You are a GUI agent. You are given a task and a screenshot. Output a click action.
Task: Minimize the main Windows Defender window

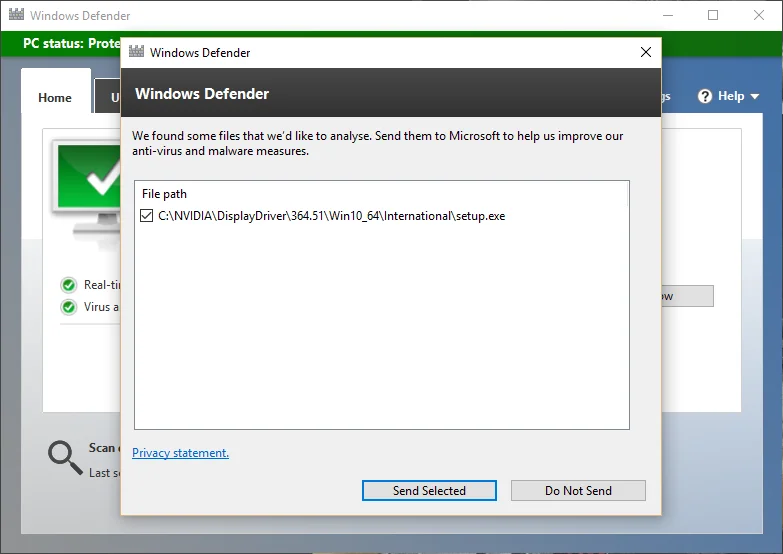coord(668,15)
